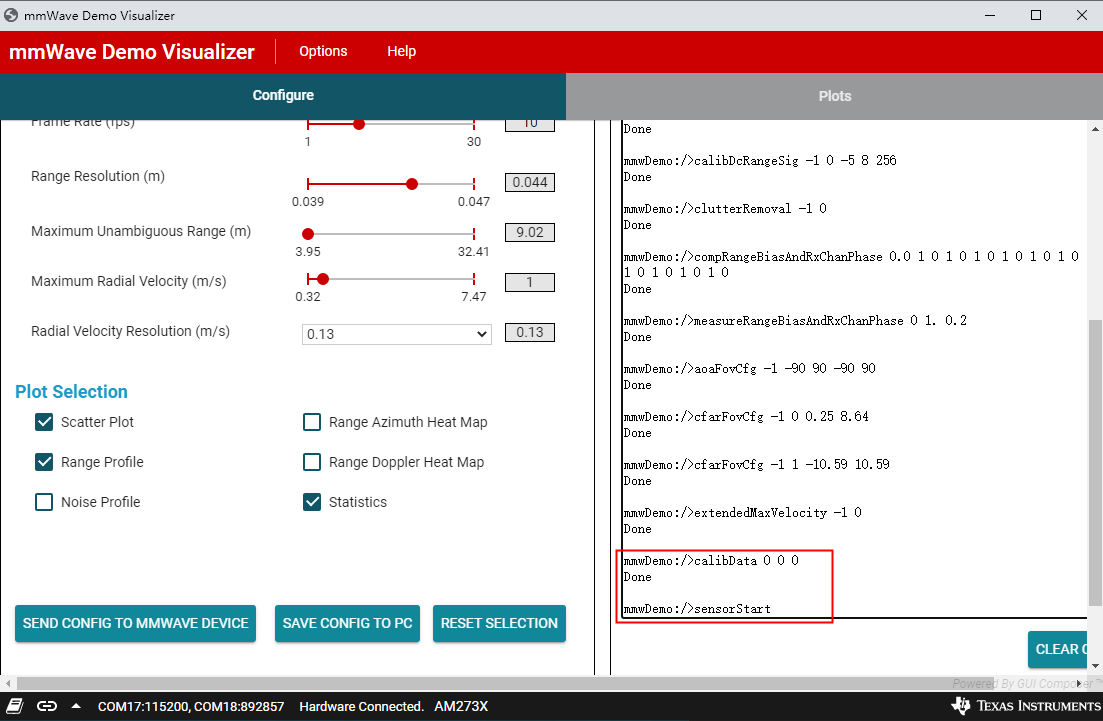Click the compRangeBiasAndRxChanPhase console line
The width and height of the screenshot is (1103, 721).
click(851, 264)
